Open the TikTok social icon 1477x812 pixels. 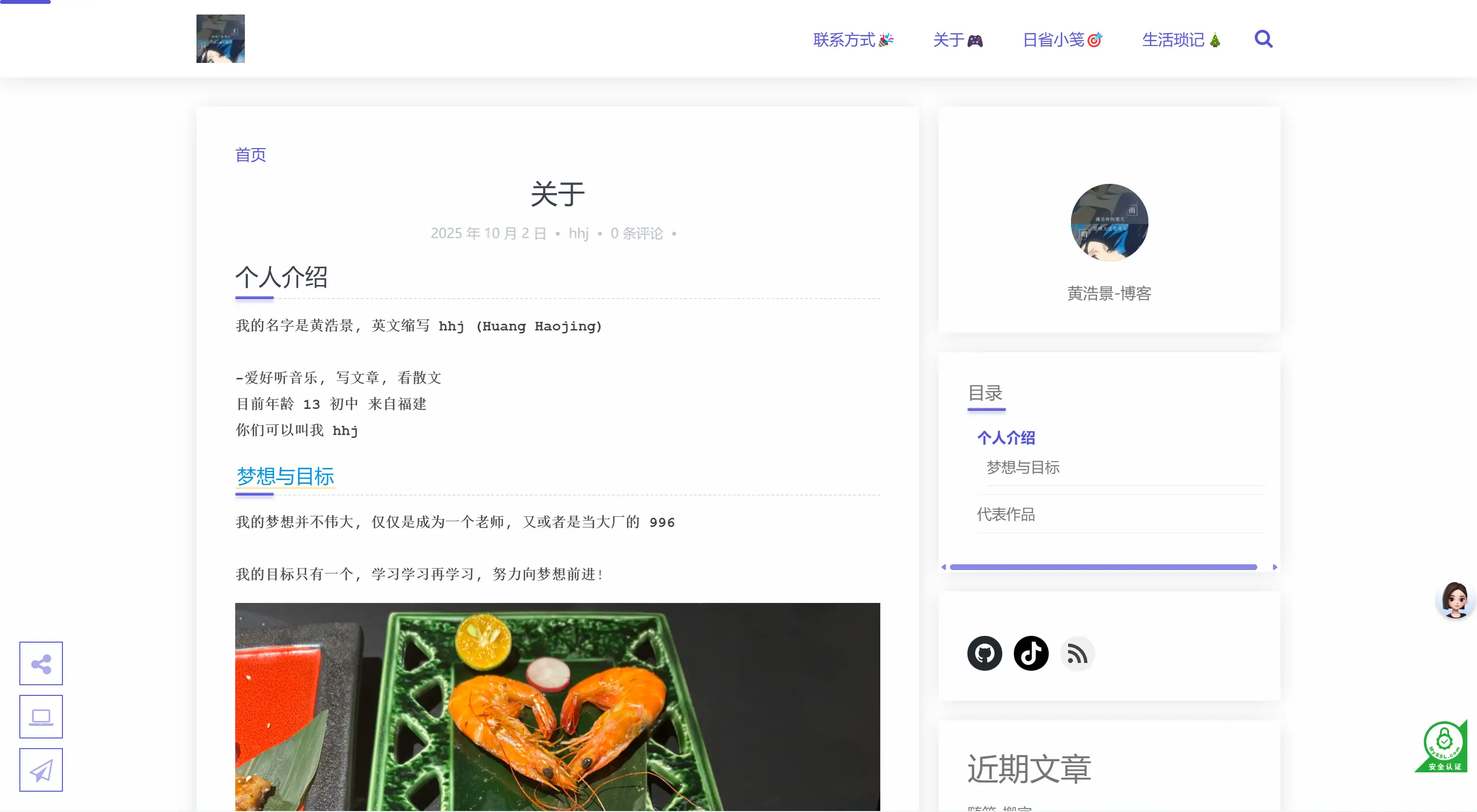click(x=1031, y=653)
